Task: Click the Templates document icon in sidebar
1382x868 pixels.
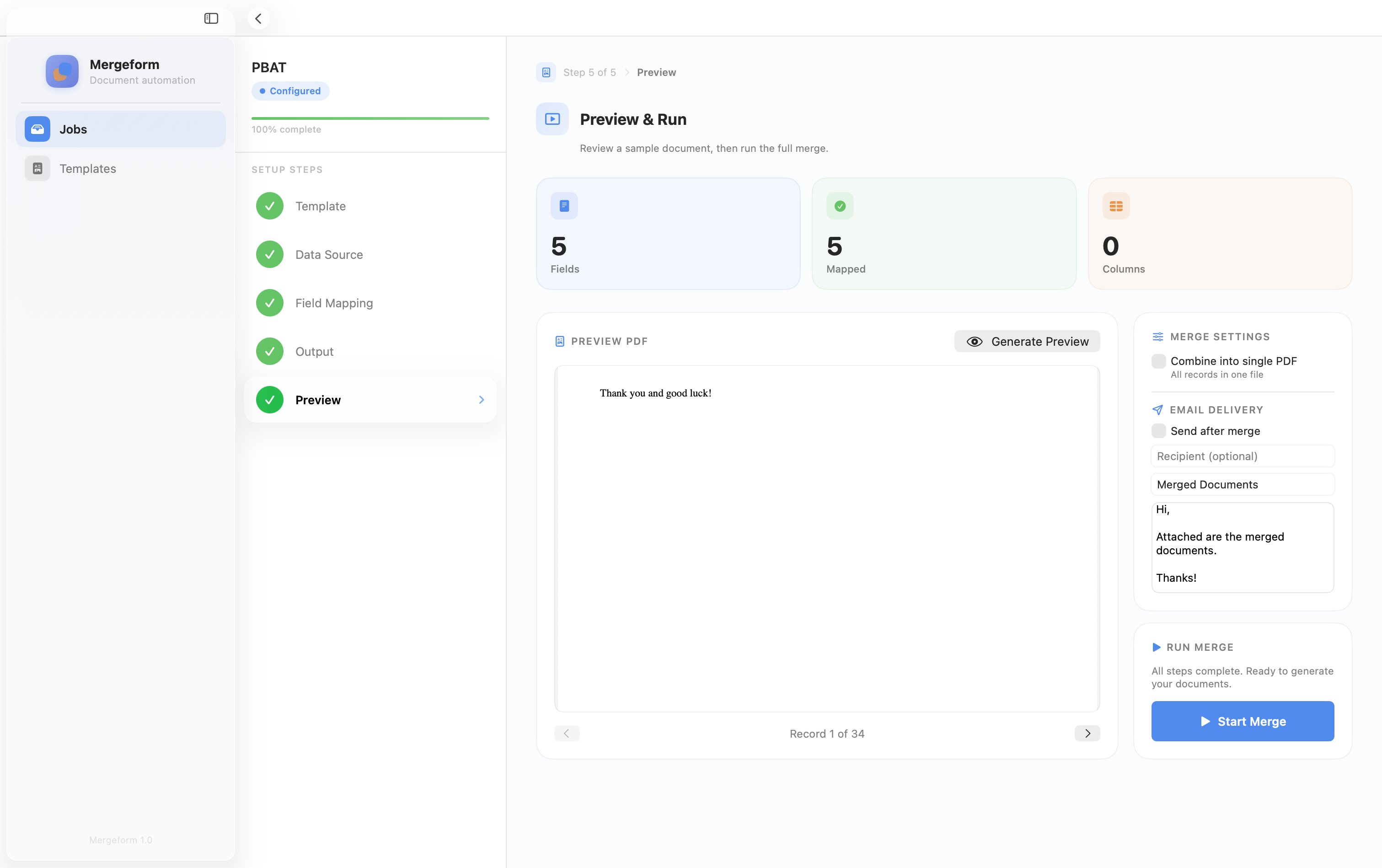Action: pos(37,168)
